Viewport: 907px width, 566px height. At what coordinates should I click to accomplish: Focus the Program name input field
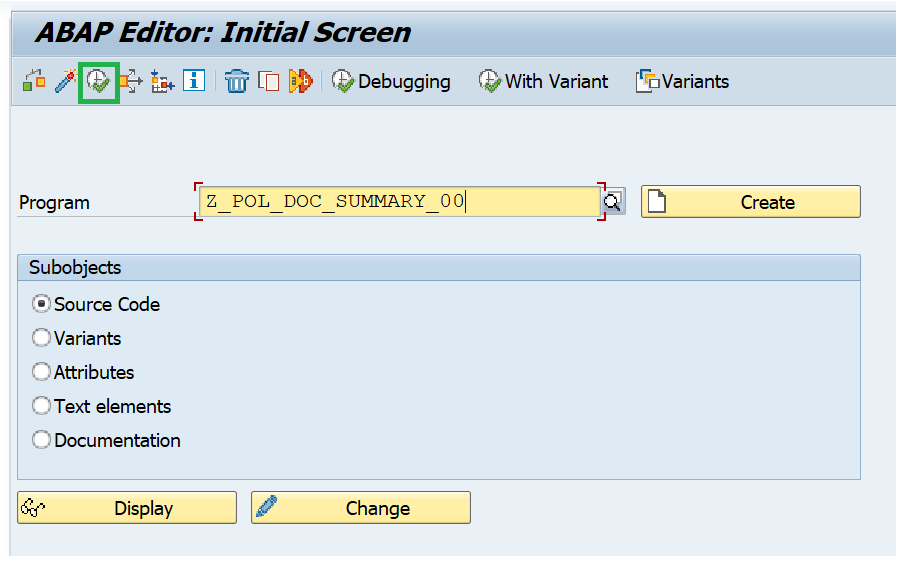(399, 201)
